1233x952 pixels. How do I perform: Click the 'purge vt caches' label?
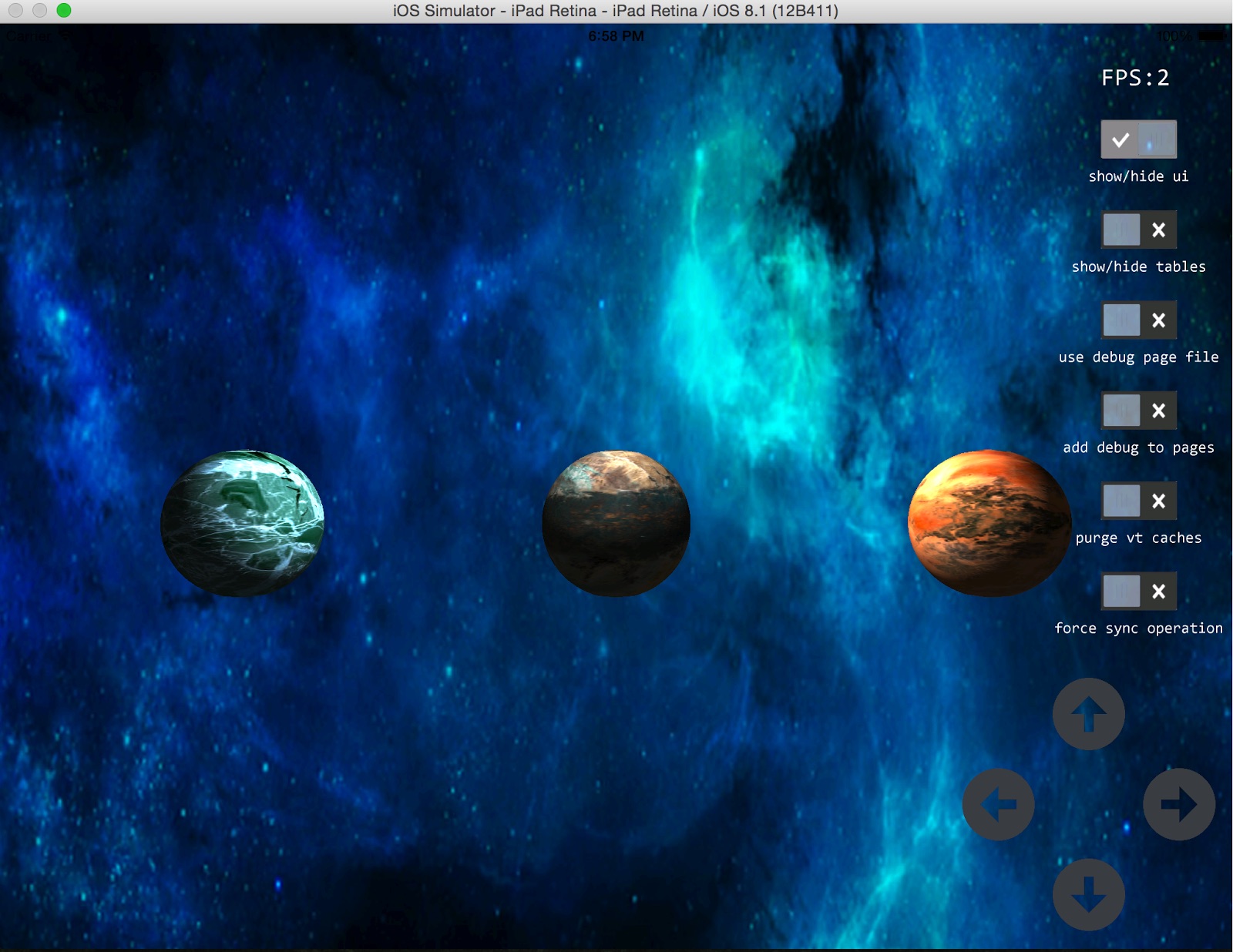[1138, 538]
